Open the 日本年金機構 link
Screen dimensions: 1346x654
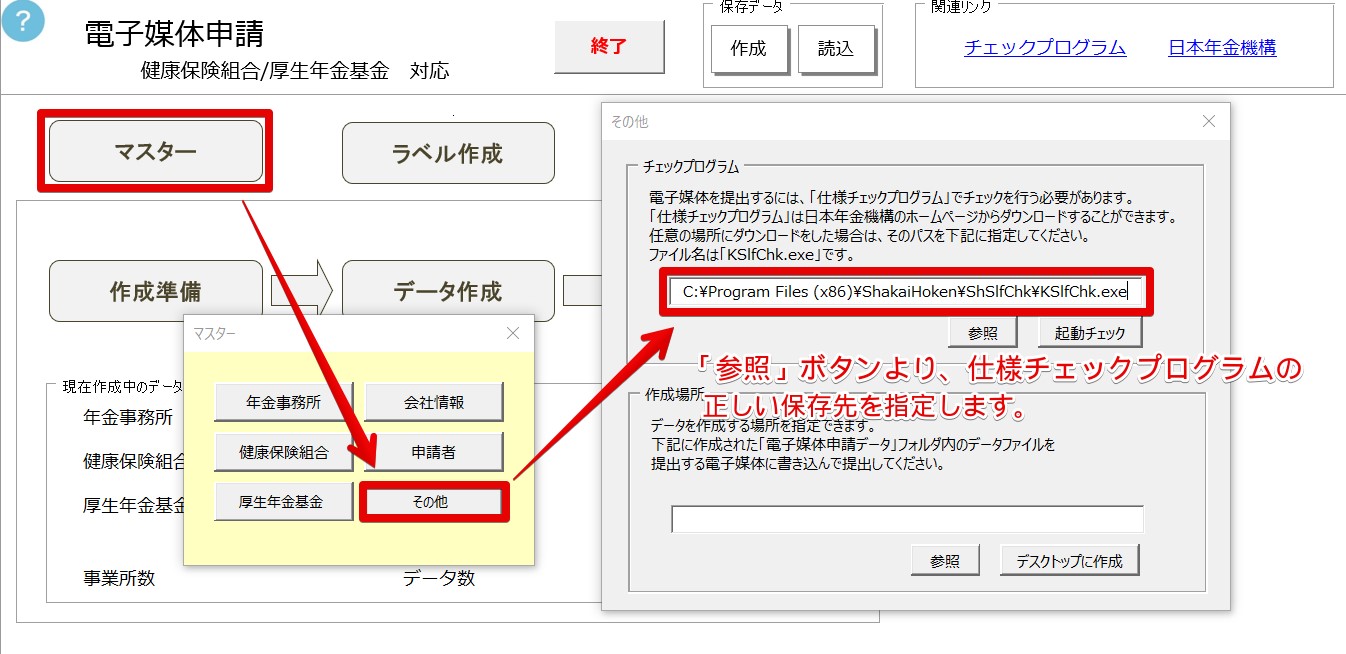coord(1222,47)
